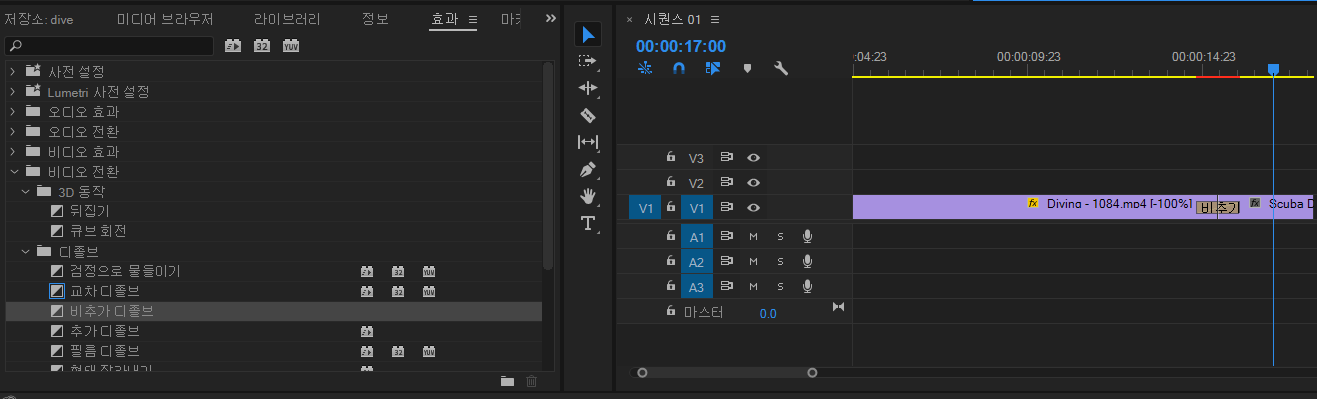Click fx badge on Diving - 1084.mp4 clip
This screenshot has width=1317, height=399.
tap(1033, 203)
